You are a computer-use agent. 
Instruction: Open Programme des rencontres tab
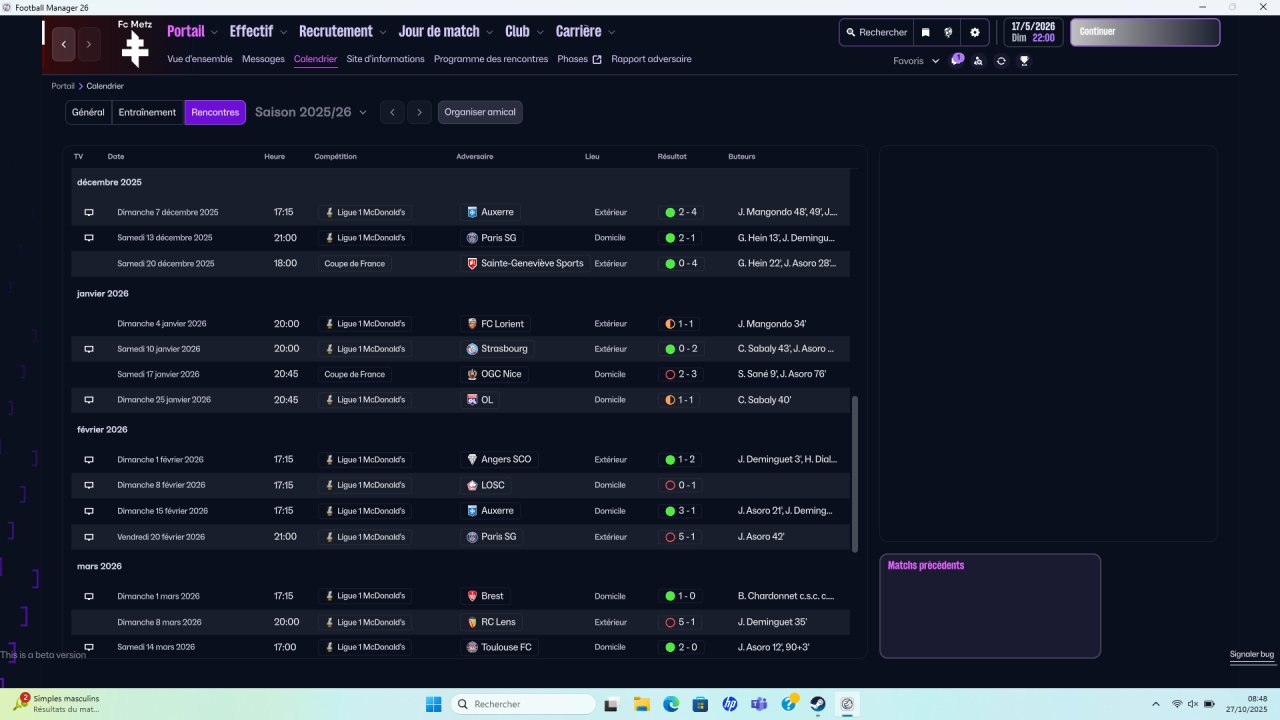coord(491,59)
